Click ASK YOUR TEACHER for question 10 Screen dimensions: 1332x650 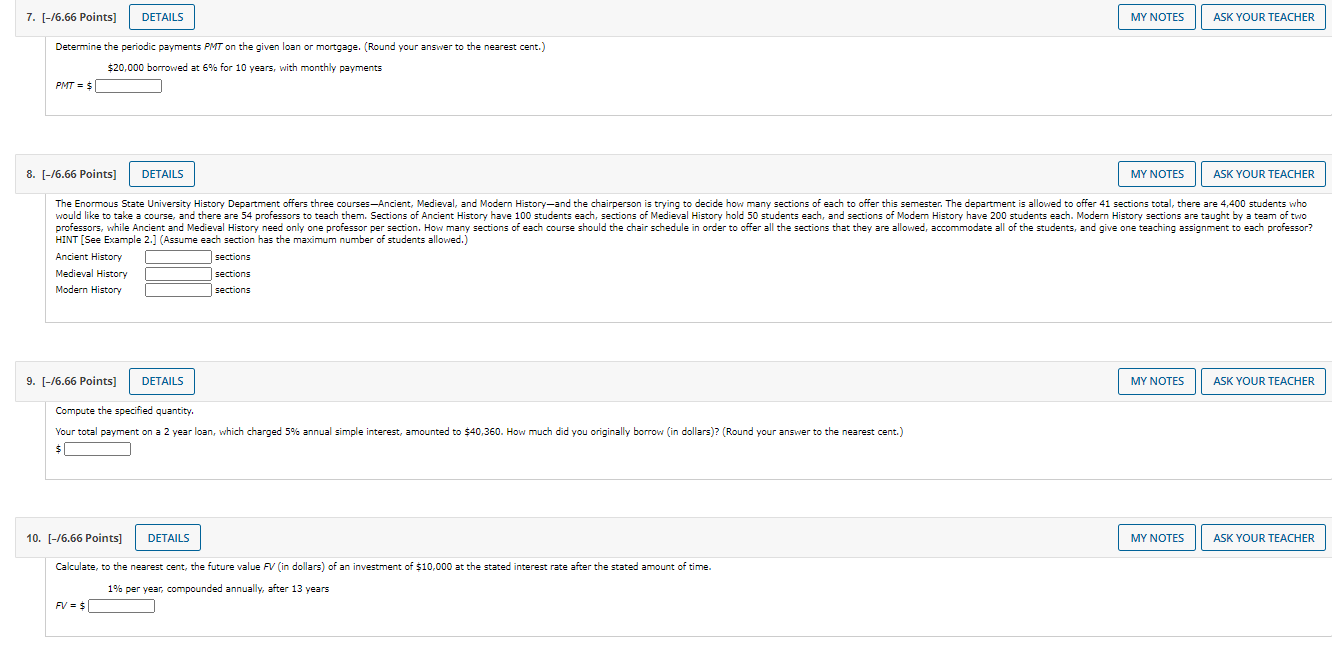1264,538
